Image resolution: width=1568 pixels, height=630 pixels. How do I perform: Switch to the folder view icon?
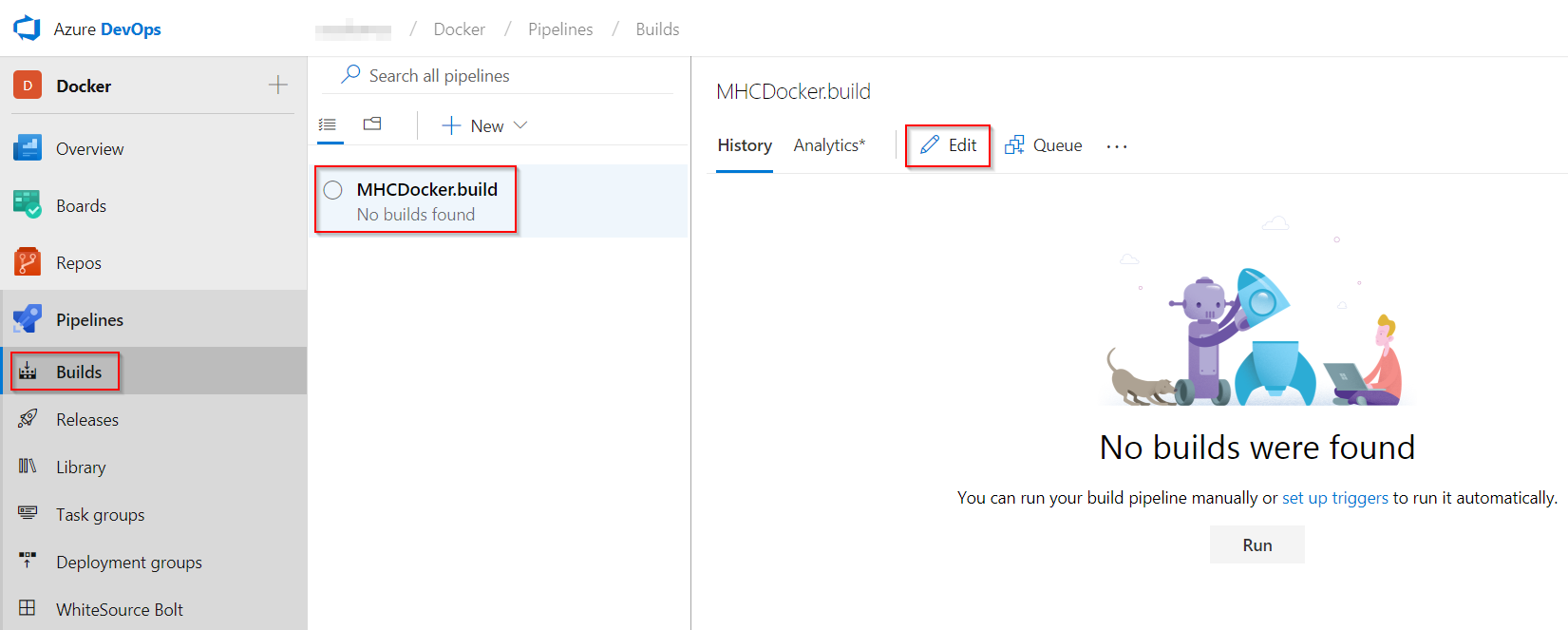(372, 124)
